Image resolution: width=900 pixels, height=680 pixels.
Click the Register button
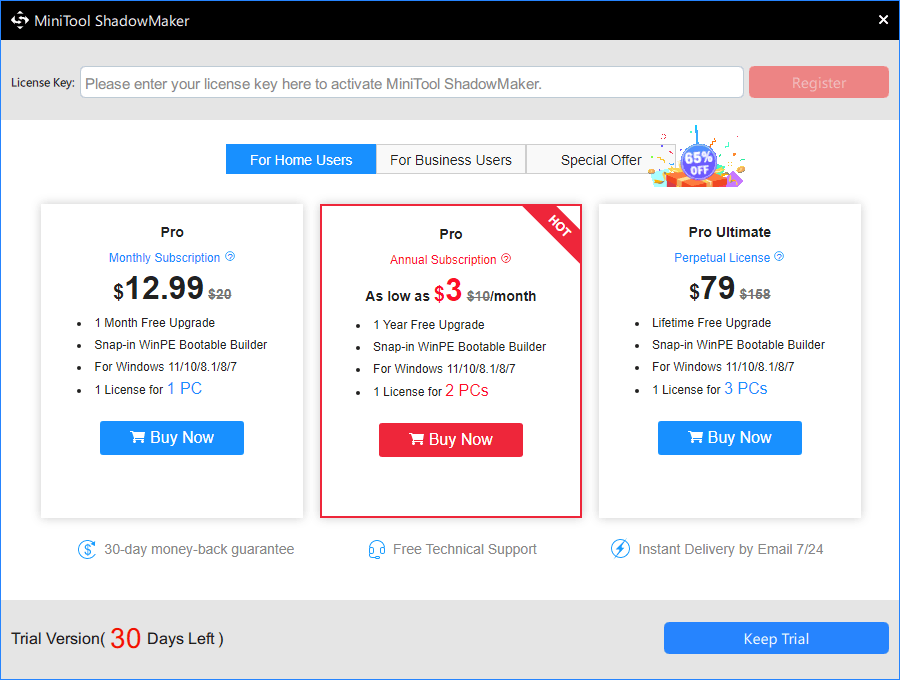tap(818, 81)
